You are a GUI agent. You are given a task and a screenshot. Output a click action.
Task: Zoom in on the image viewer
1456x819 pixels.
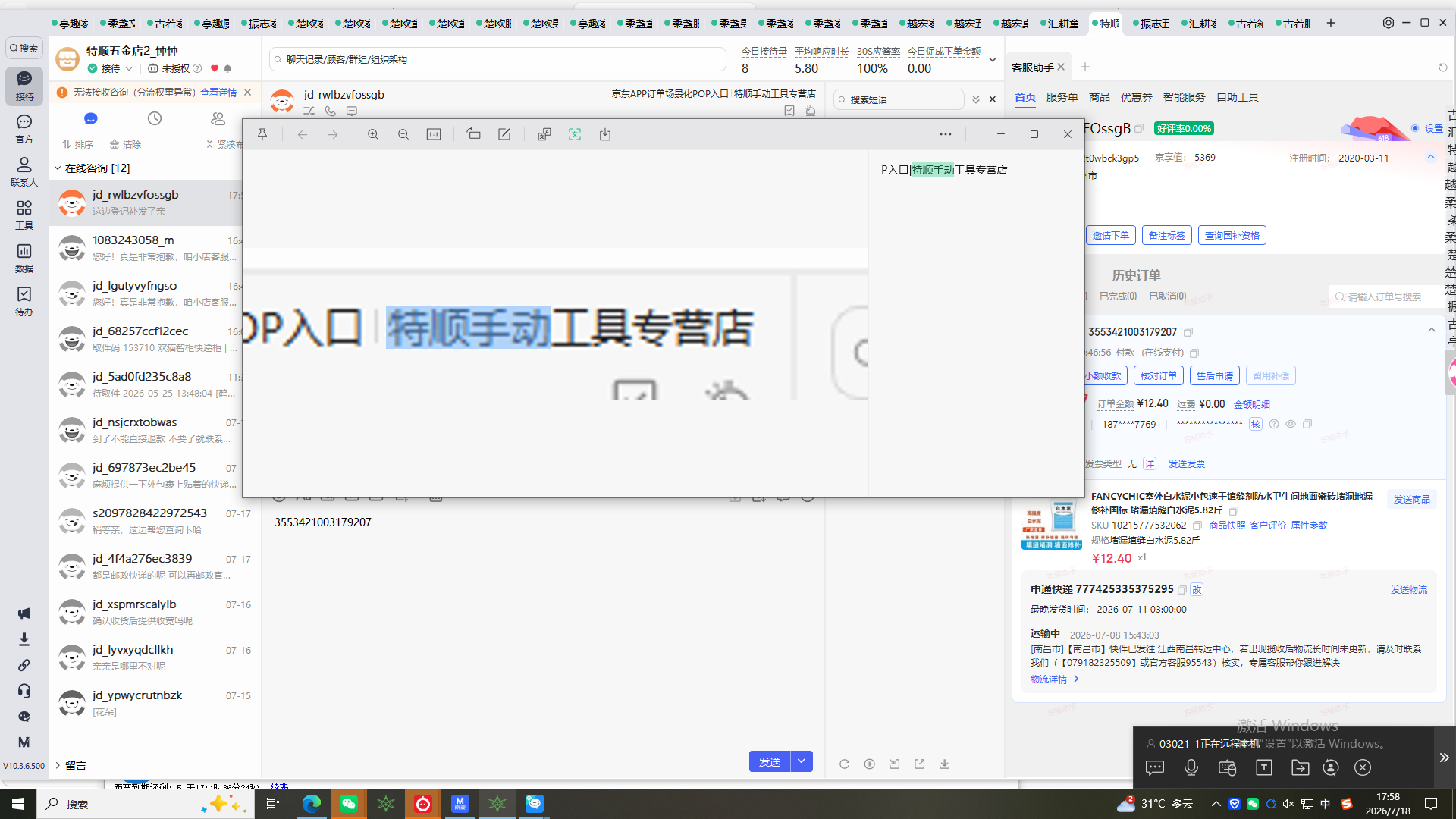tap(373, 134)
